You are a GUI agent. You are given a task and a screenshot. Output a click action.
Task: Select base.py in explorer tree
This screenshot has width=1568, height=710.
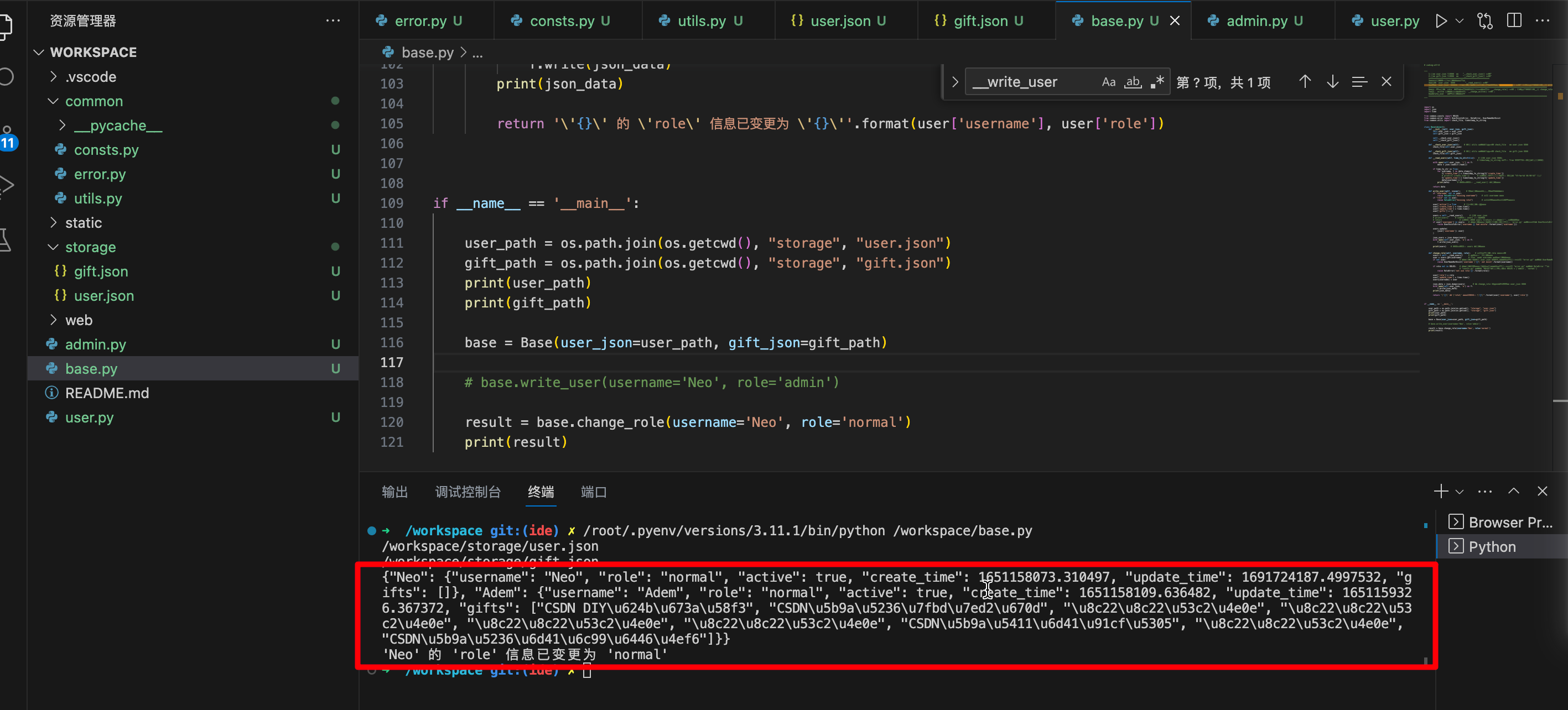(x=194, y=369)
